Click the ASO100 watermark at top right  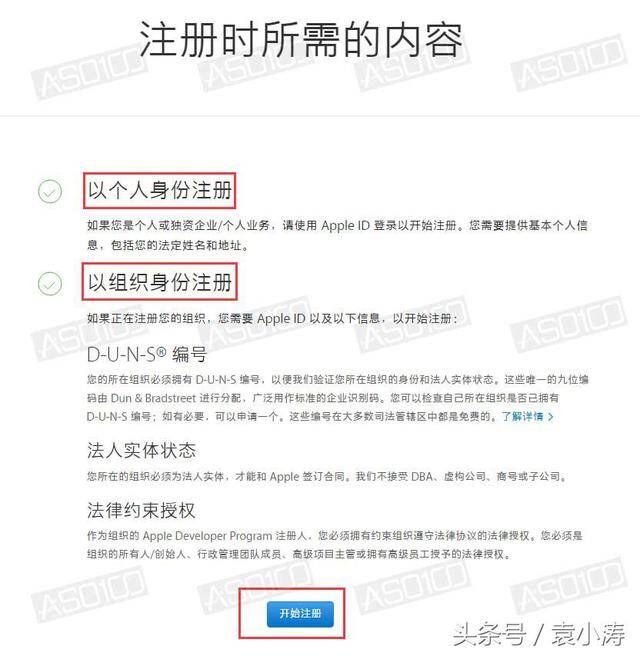tap(569, 63)
